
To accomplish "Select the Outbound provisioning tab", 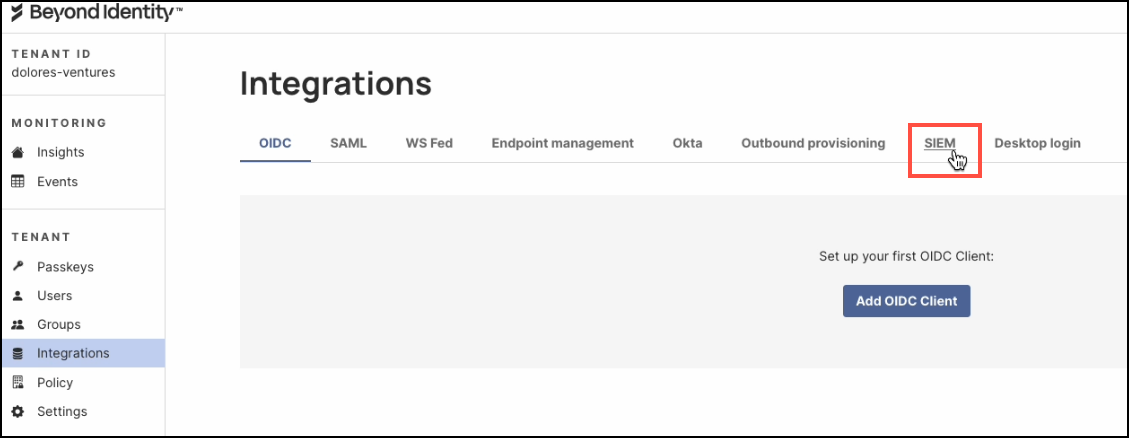I will (813, 143).
